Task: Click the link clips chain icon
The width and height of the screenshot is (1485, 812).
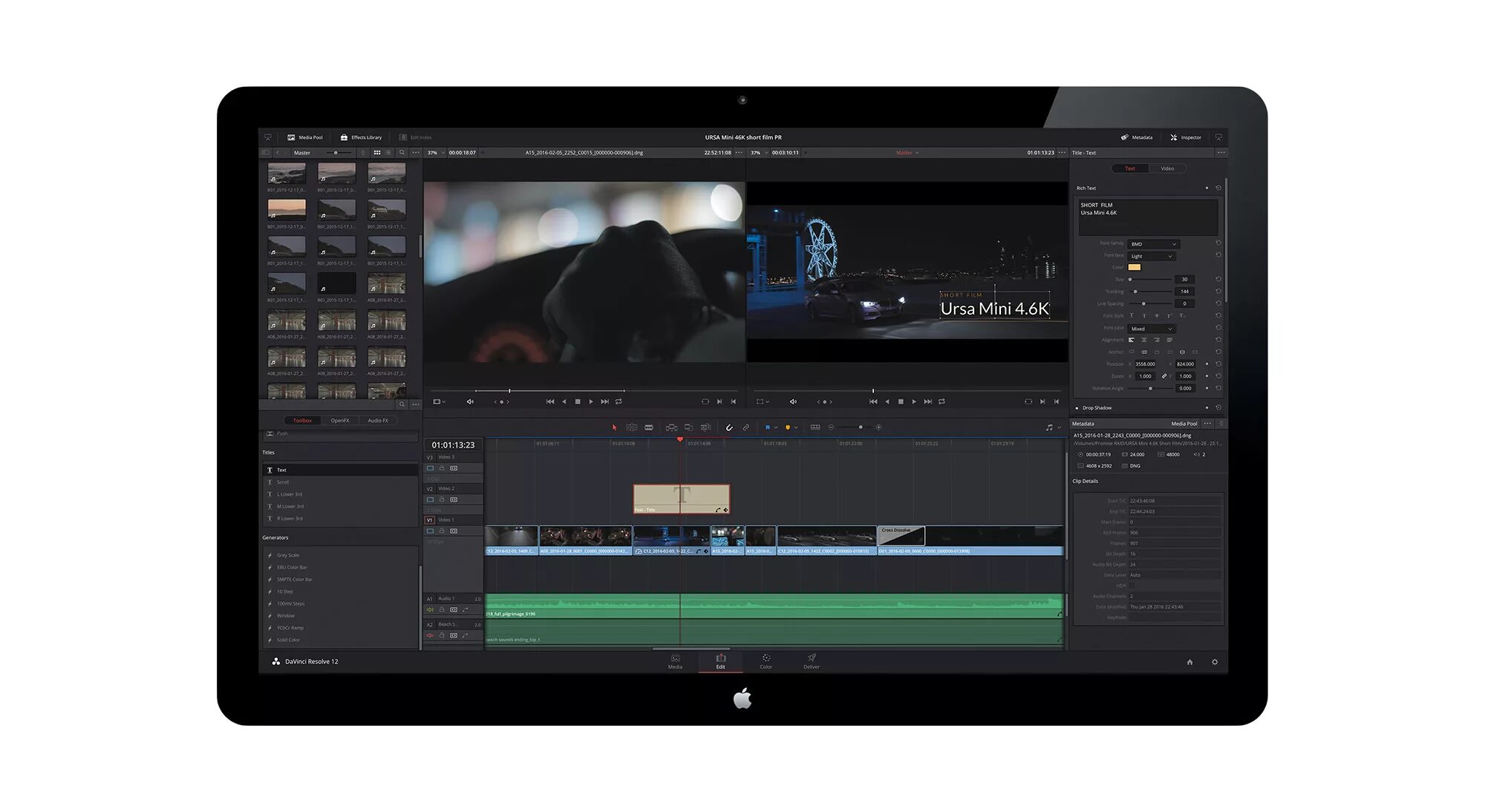Action: click(746, 428)
